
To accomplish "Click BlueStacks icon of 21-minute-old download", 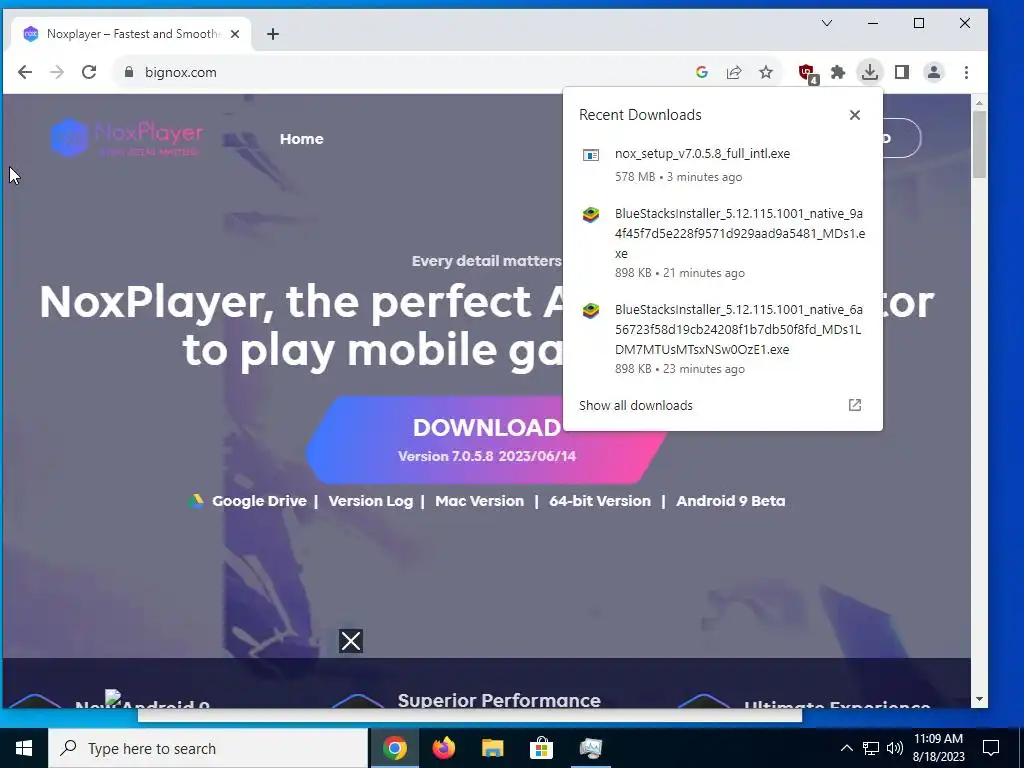I will 590,215.
